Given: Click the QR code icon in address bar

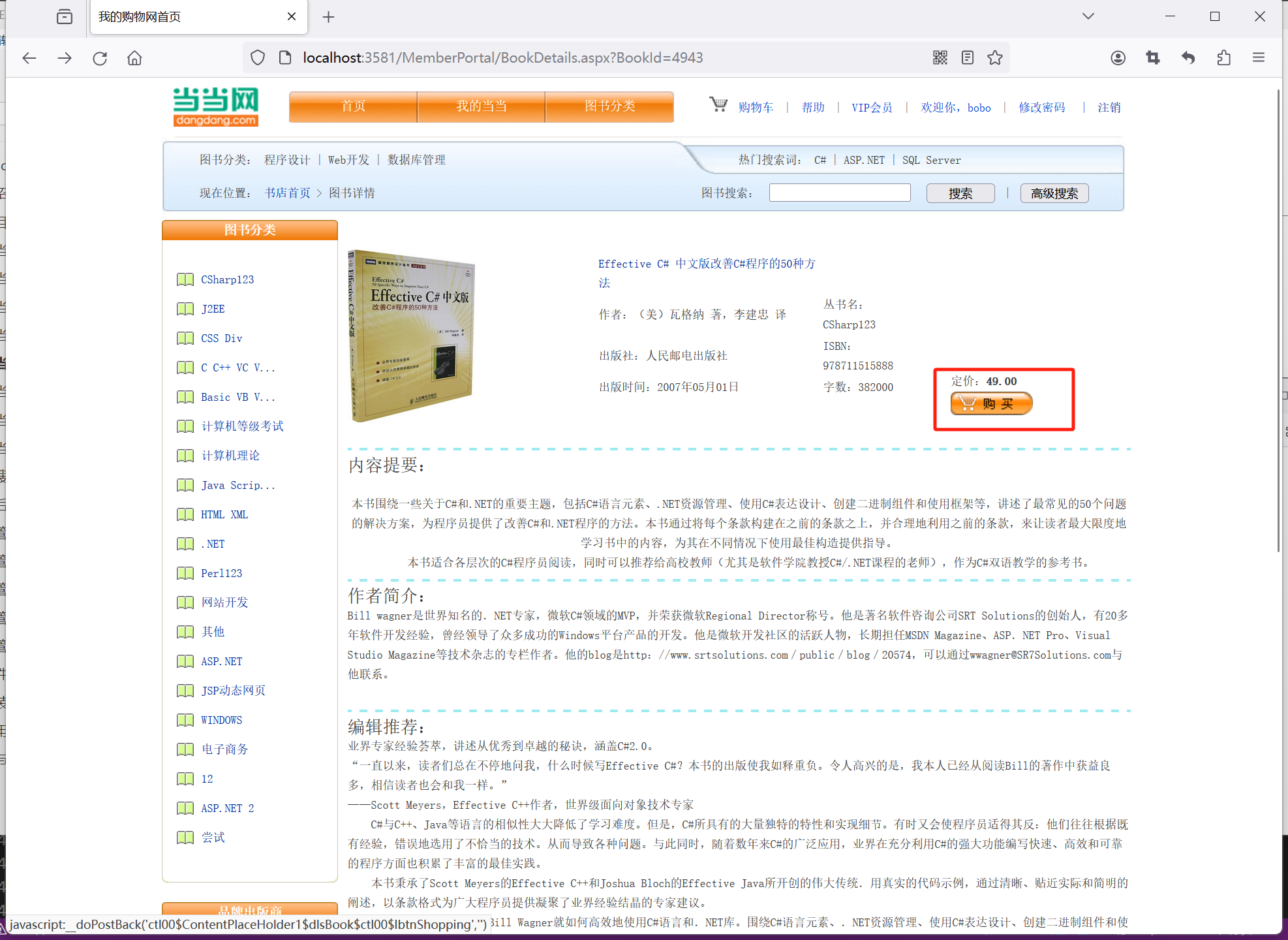Looking at the screenshot, I should [x=940, y=57].
